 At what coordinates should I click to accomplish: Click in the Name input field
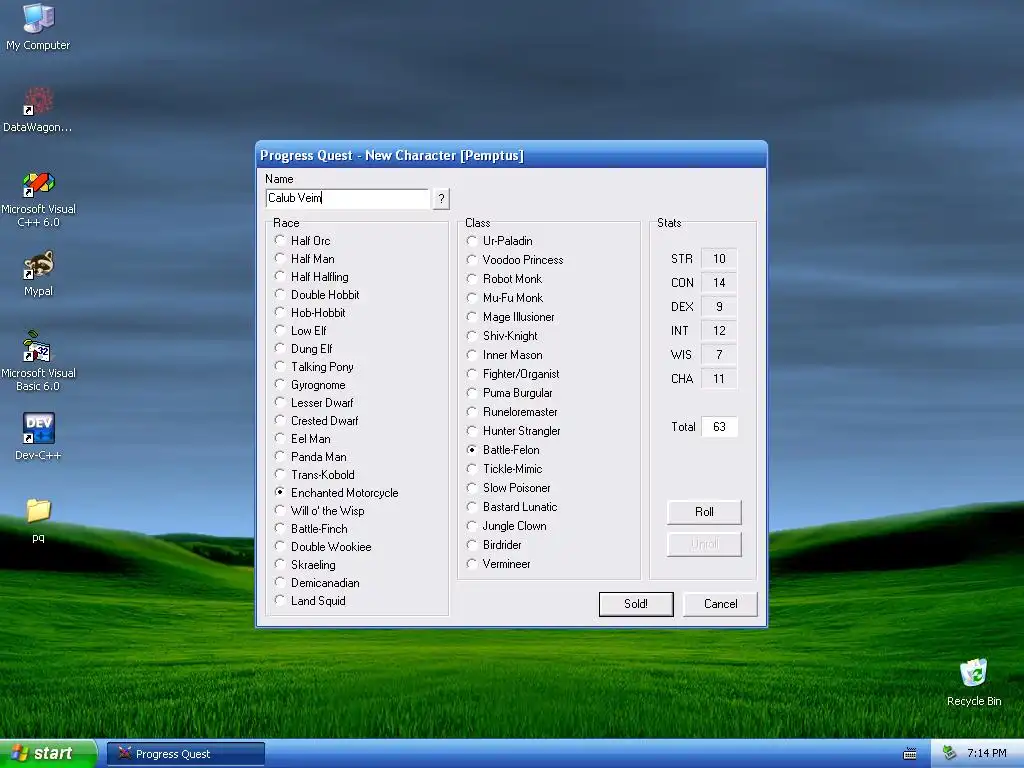pos(347,198)
